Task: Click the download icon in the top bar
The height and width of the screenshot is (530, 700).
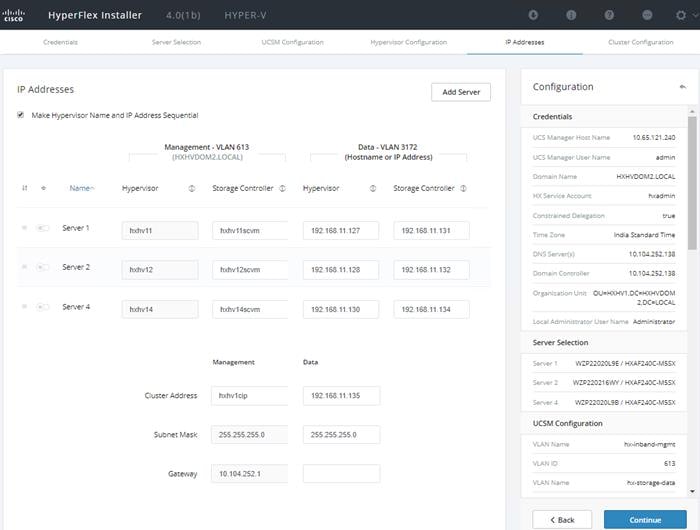Action: (x=533, y=15)
